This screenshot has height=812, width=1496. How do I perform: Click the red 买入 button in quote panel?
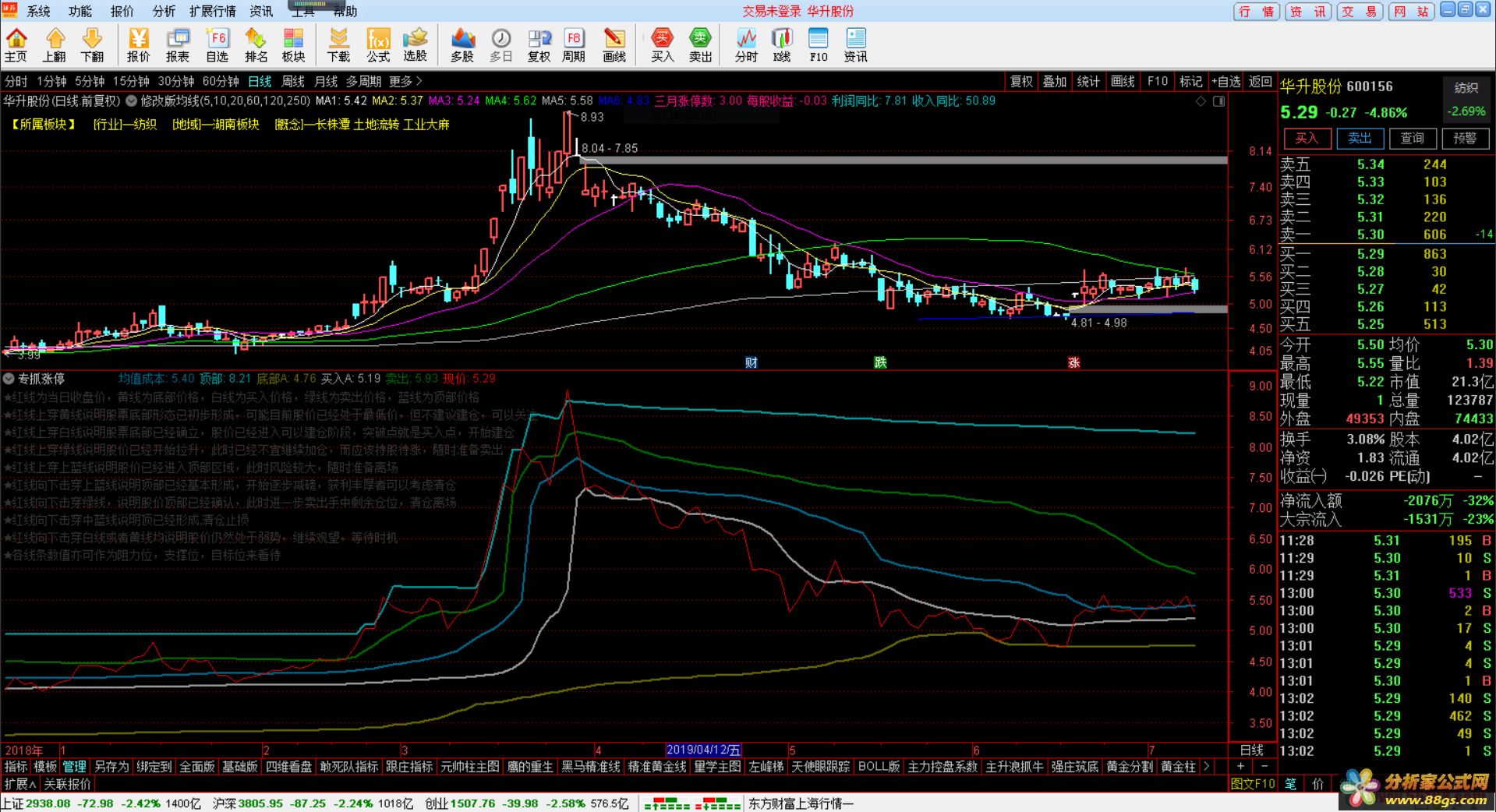(x=1307, y=138)
